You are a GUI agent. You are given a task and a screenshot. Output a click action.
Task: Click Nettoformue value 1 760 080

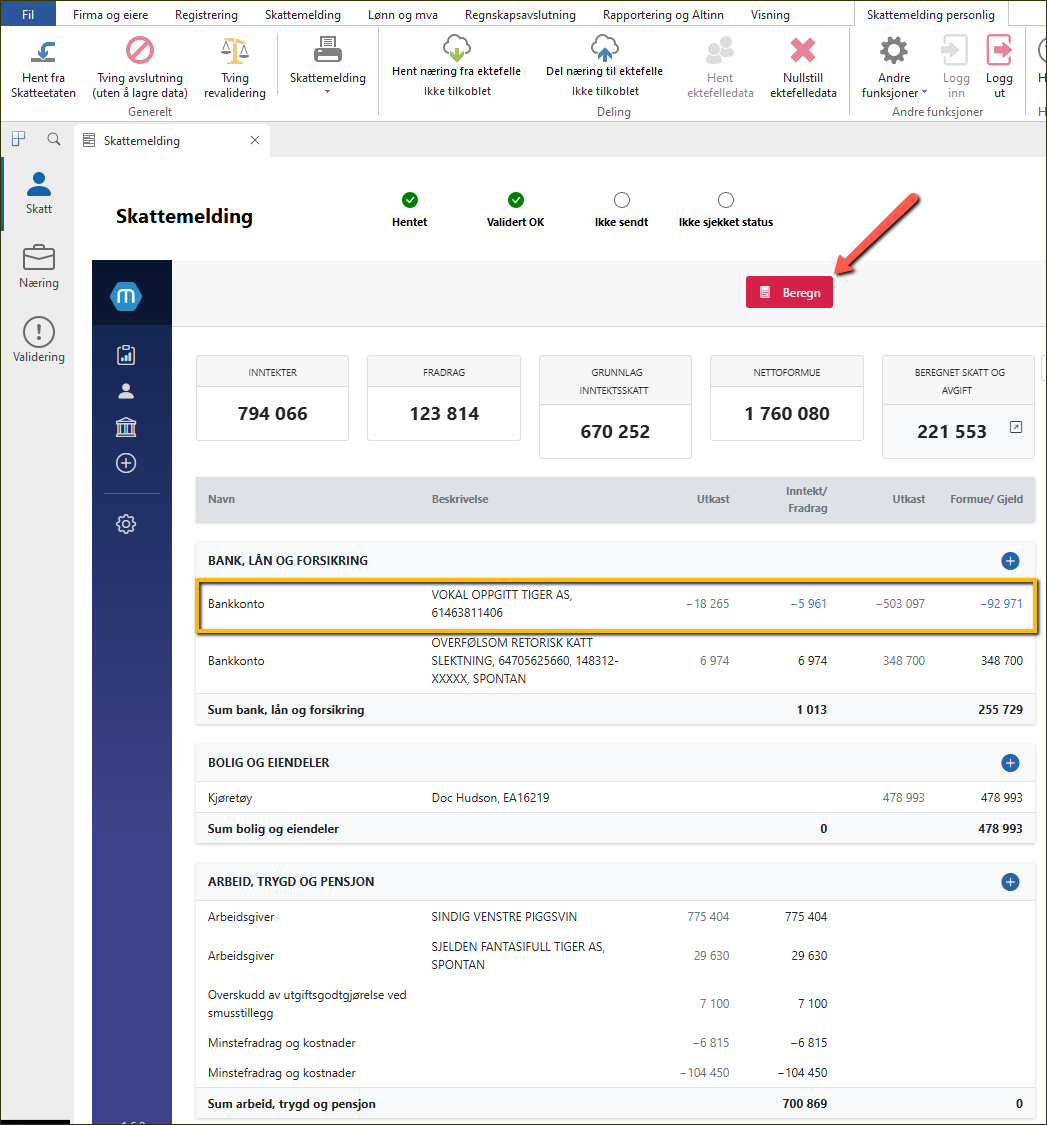tap(787, 413)
